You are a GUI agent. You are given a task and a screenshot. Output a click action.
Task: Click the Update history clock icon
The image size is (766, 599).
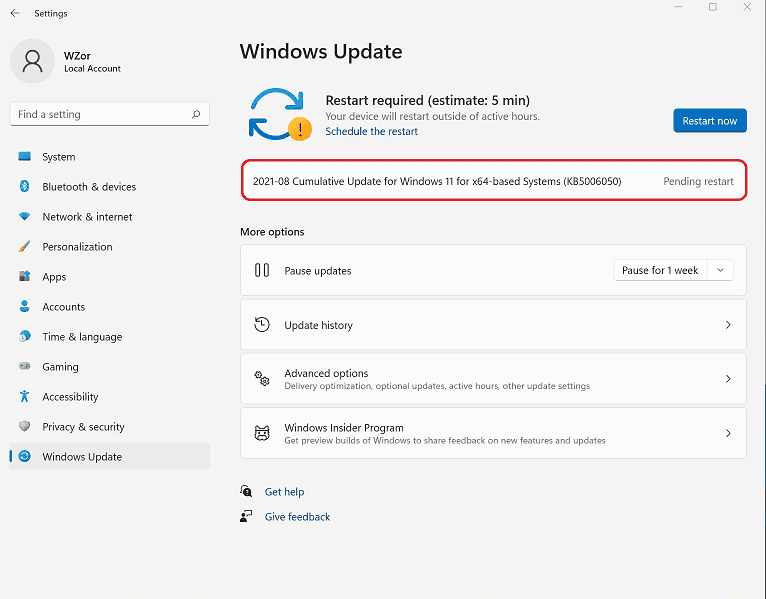point(262,324)
